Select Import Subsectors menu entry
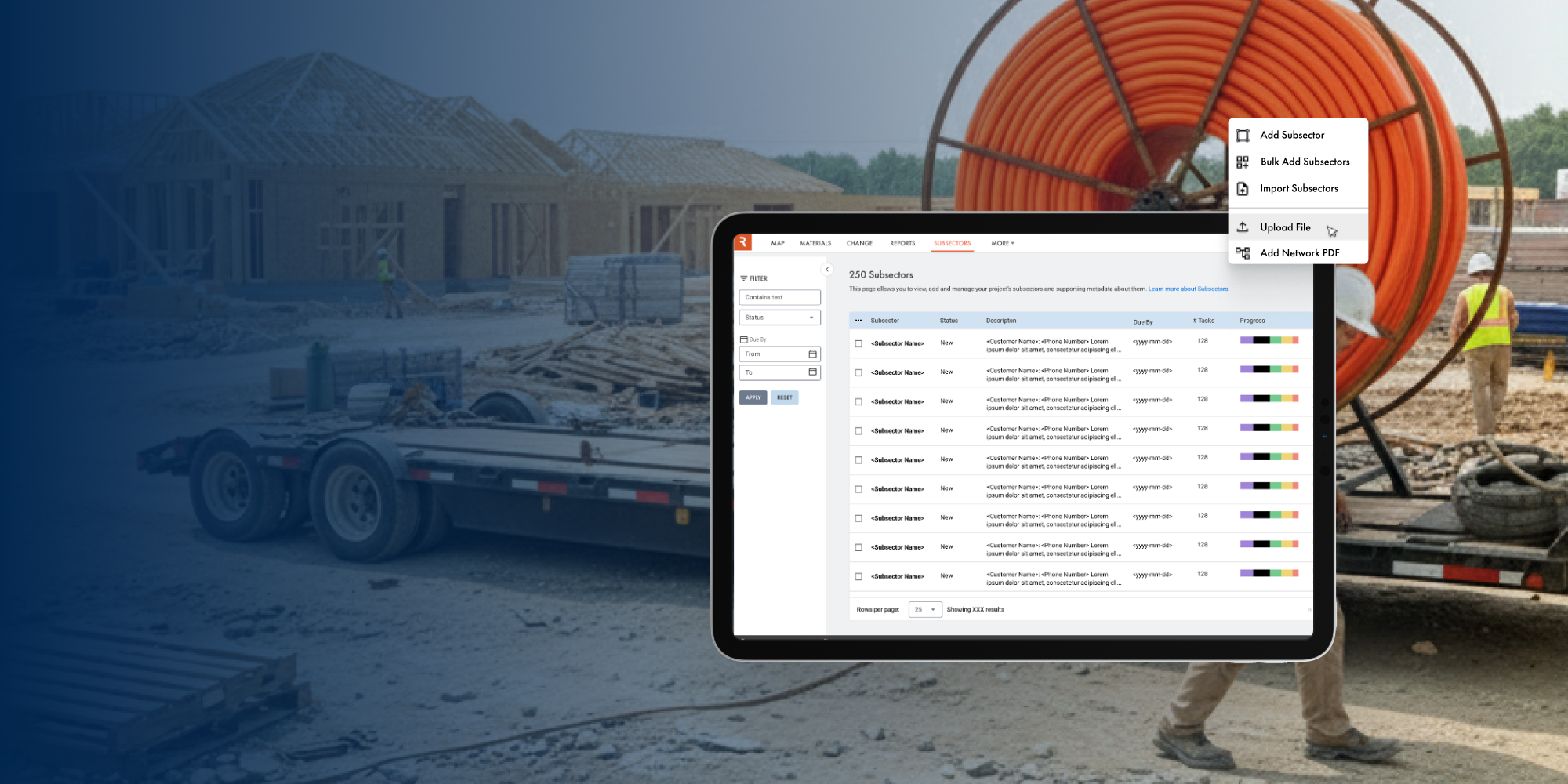This screenshot has height=784, width=1568. pyautogui.click(x=1298, y=189)
